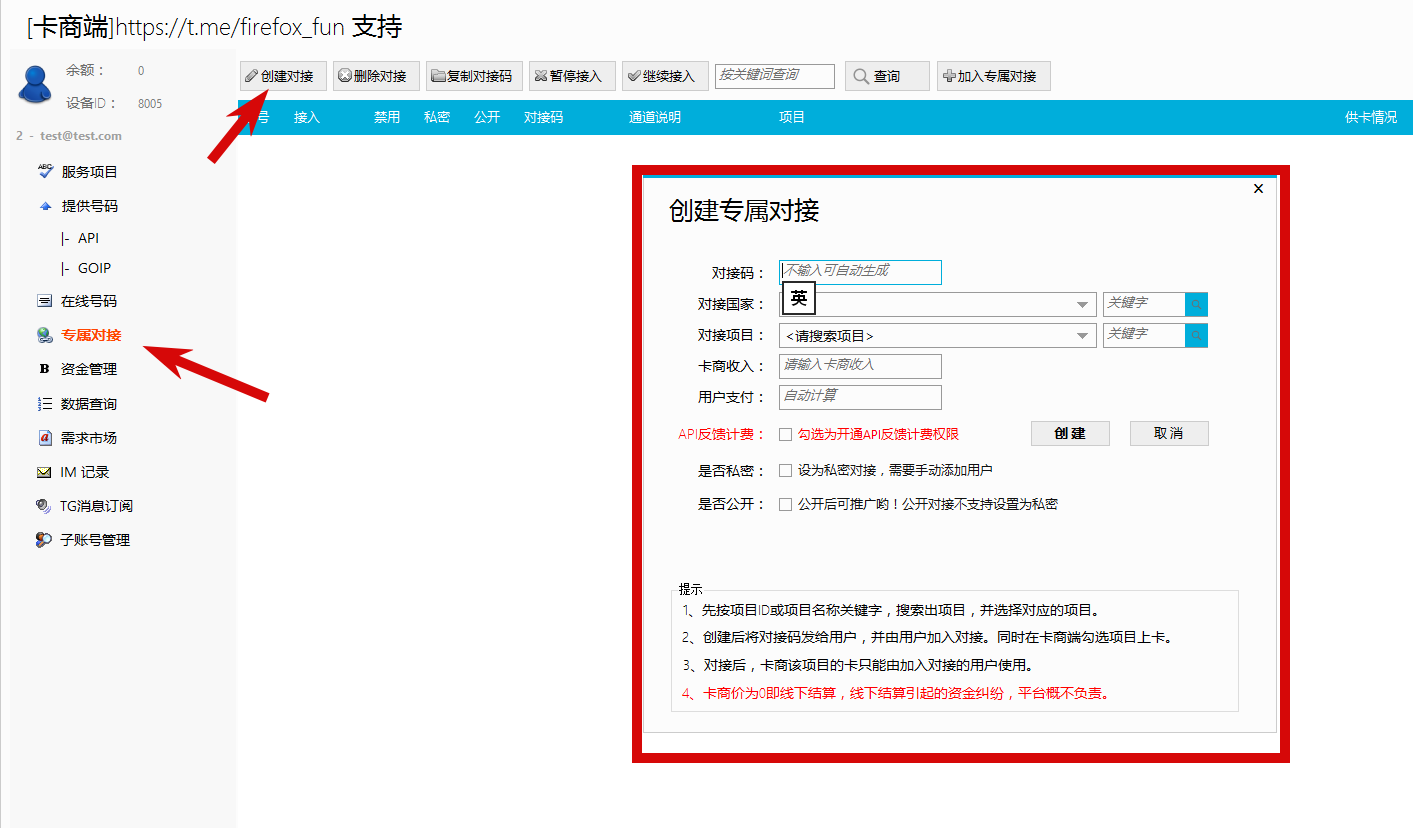Viewport: 1413px width, 828px height.
Task: Click the 查询 search button
Action: click(887, 76)
